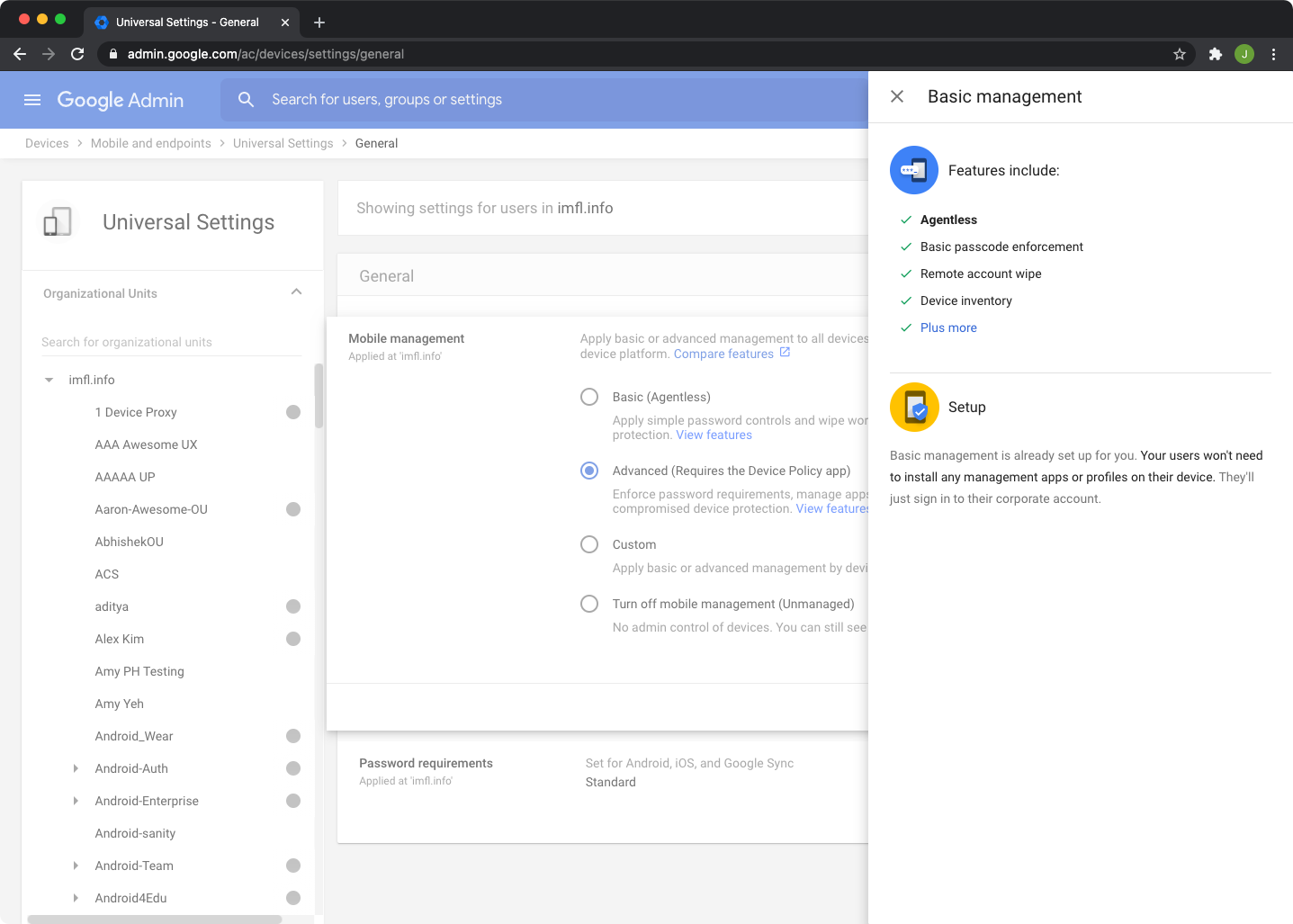The height and width of the screenshot is (924, 1293).
Task: Click the search magnifier icon
Action: click(x=246, y=100)
